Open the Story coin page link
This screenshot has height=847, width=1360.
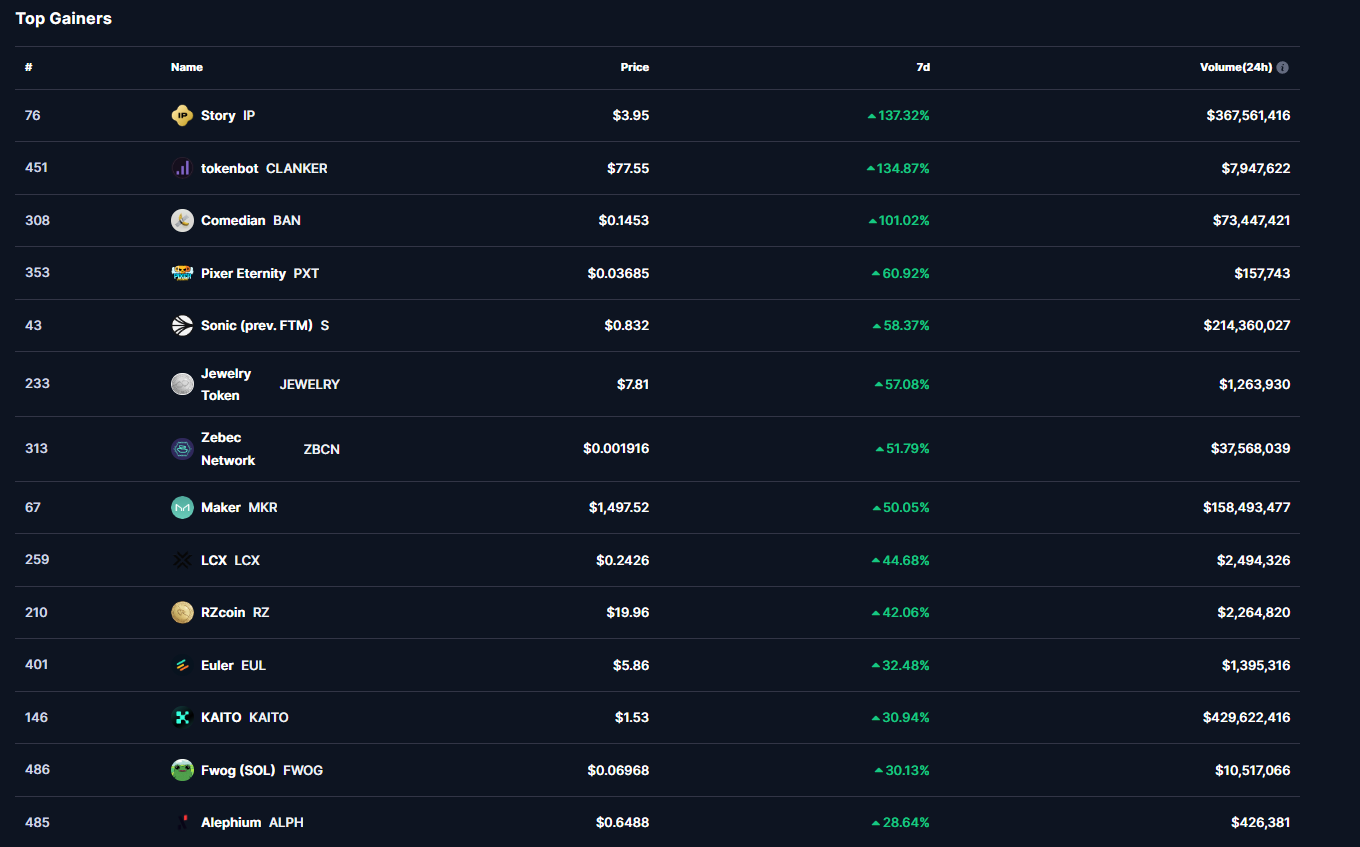pyautogui.click(x=218, y=116)
